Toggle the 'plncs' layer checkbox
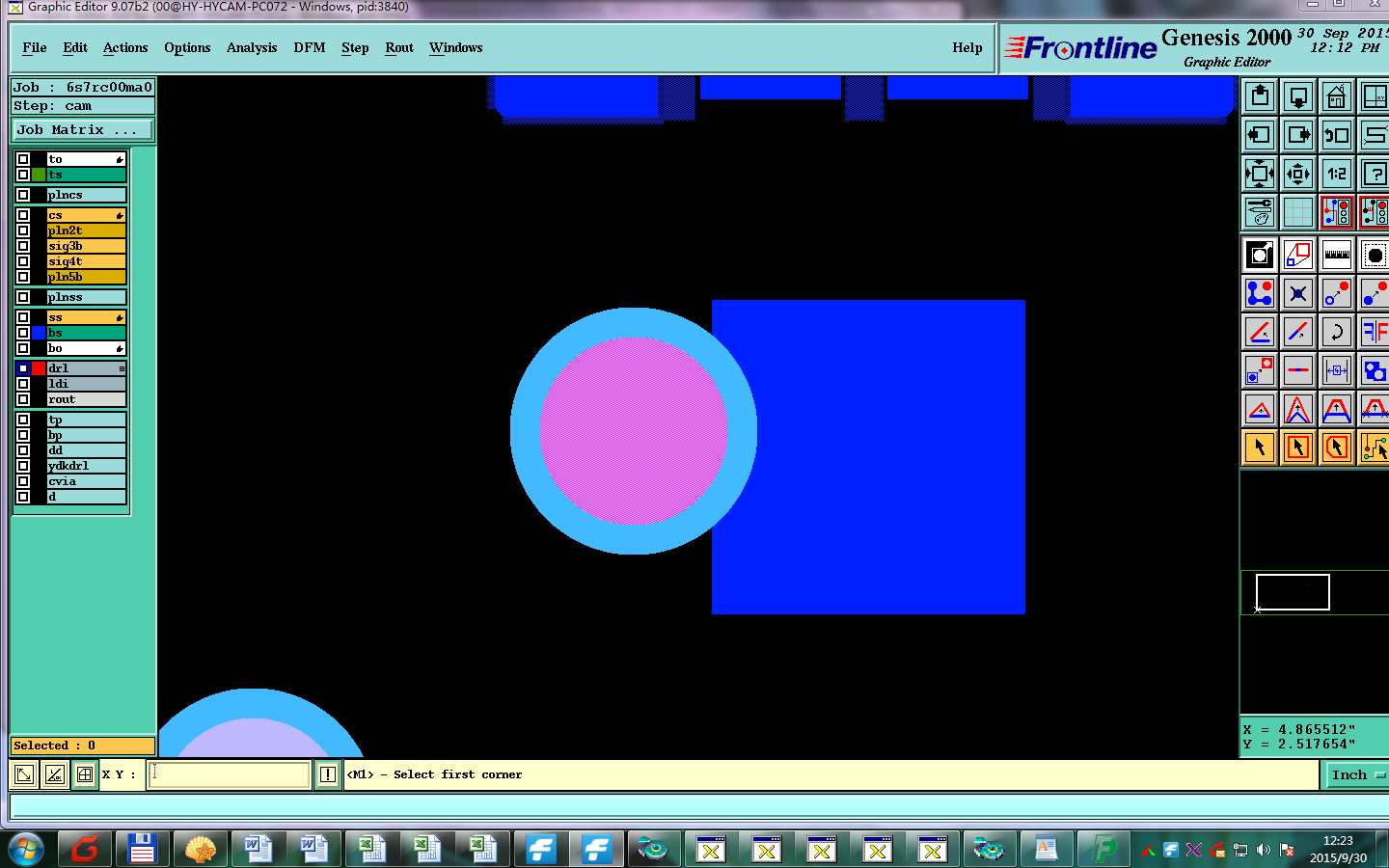The image size is (1389, 868). click(x=23, y=195)
